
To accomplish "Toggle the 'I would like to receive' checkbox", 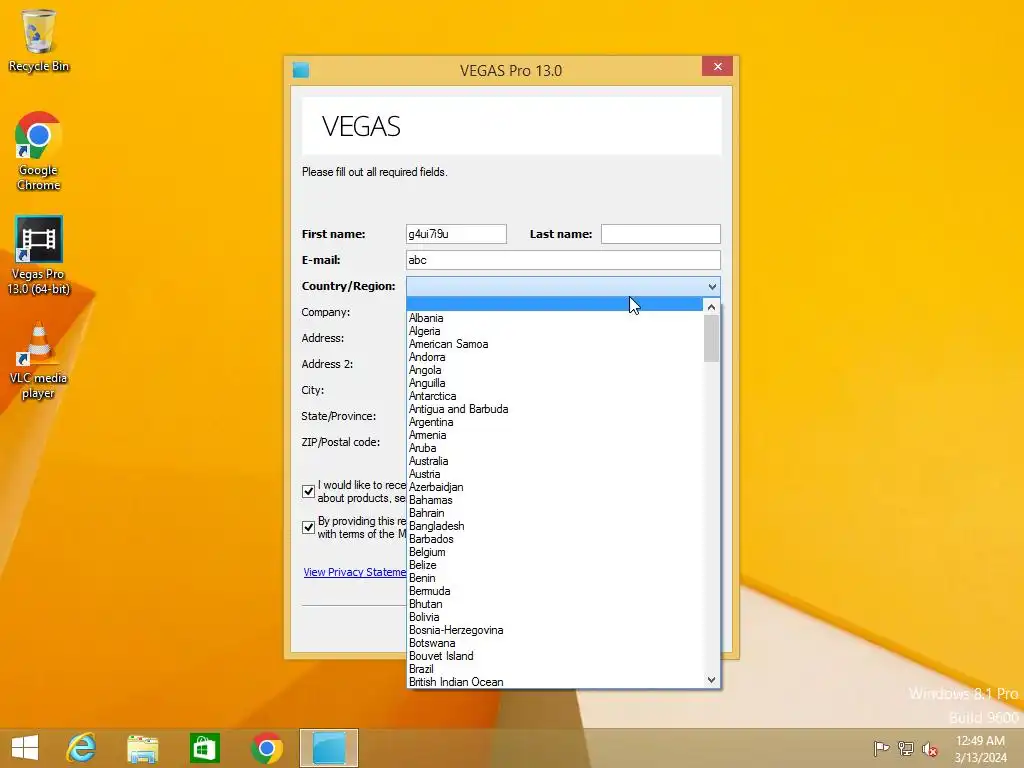I will (308, 491).
